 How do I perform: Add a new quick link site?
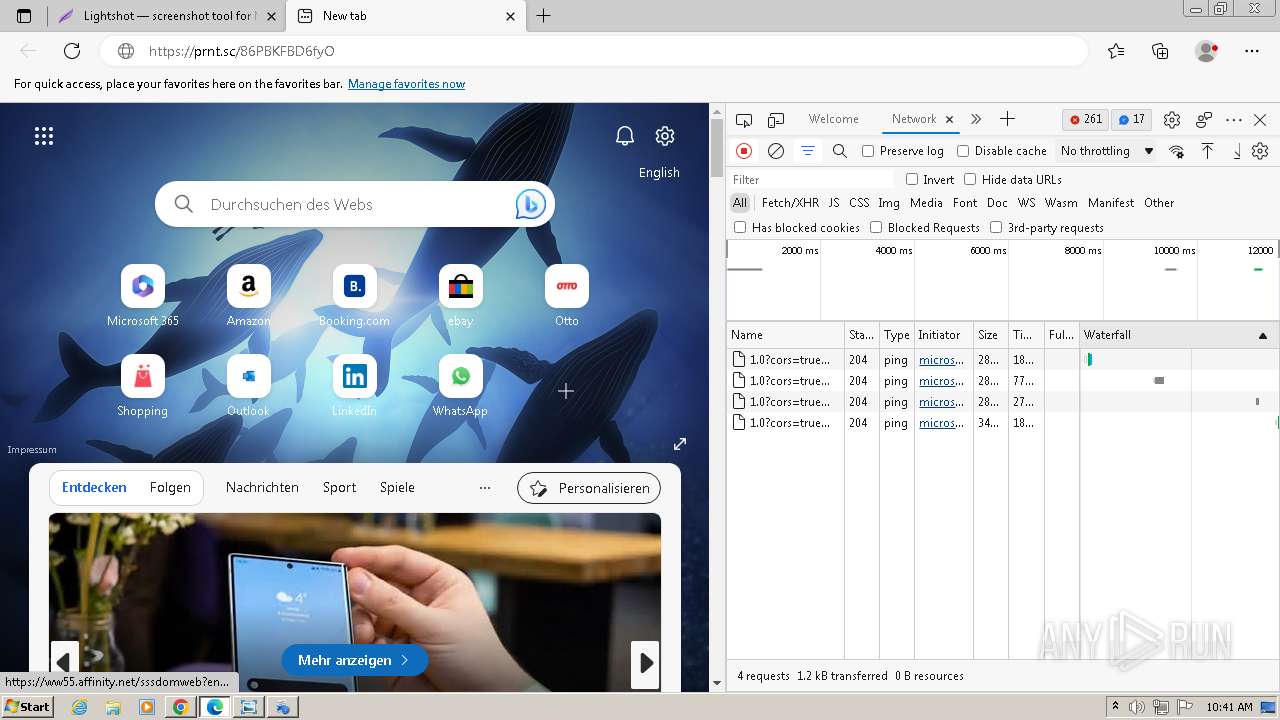click(x=566, y=391)
